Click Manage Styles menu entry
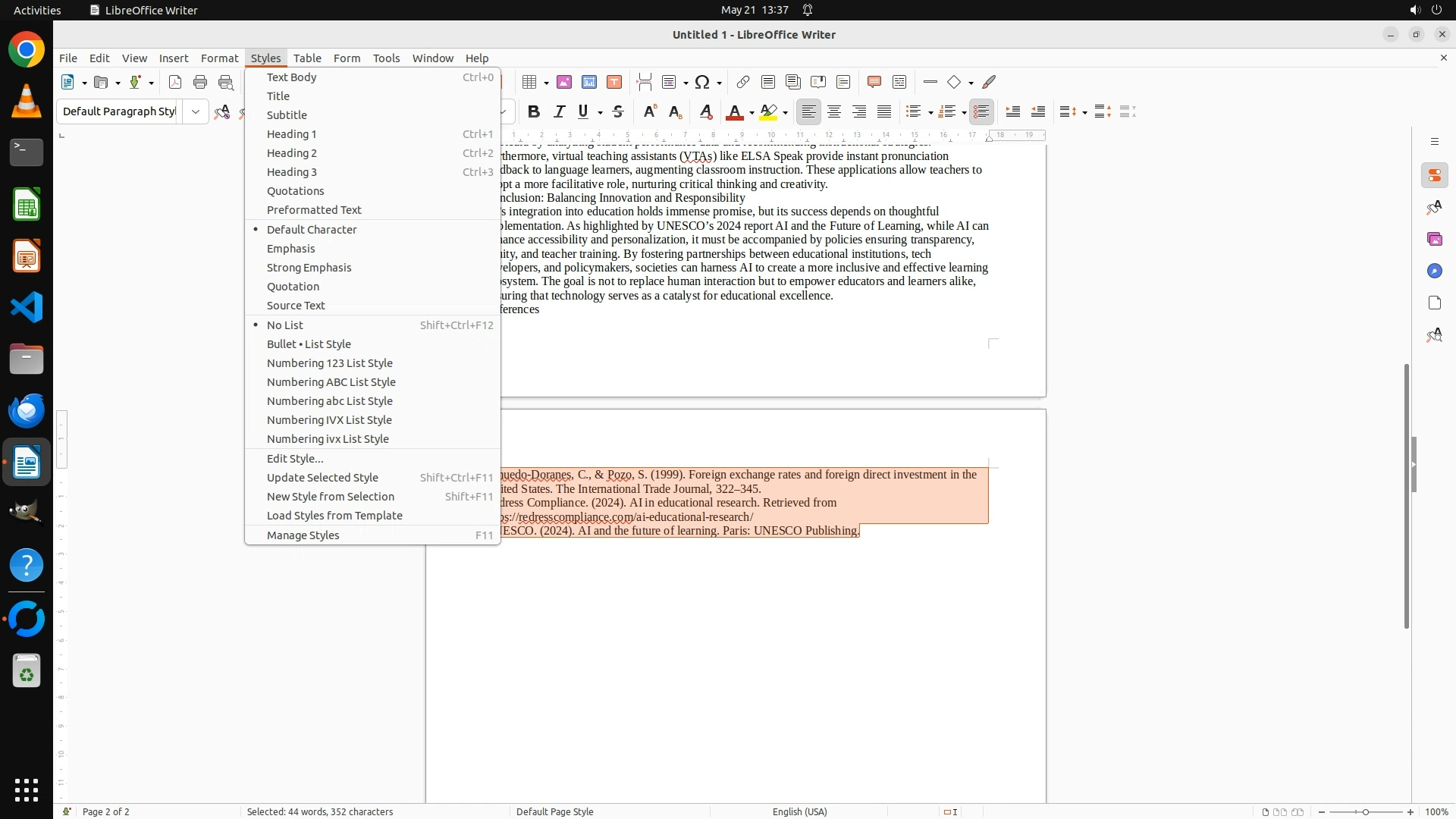This screenshot has height=819, width=1456. 303,535
